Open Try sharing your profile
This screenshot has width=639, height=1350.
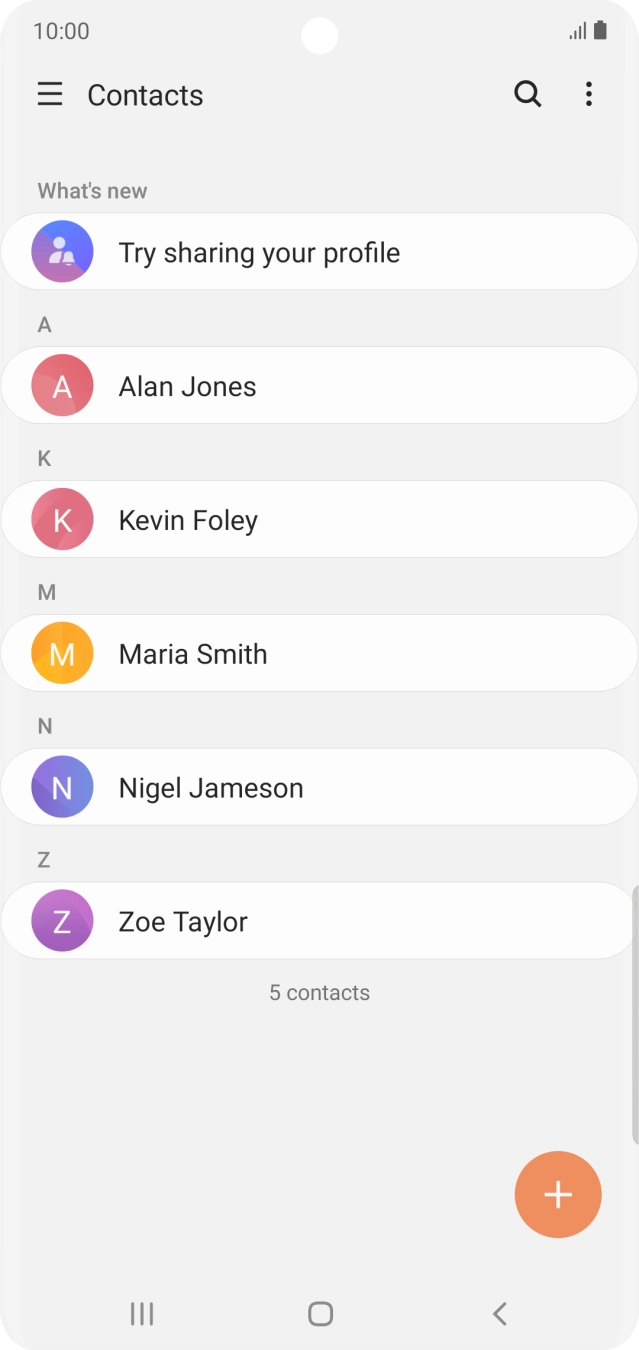point(319,252)
